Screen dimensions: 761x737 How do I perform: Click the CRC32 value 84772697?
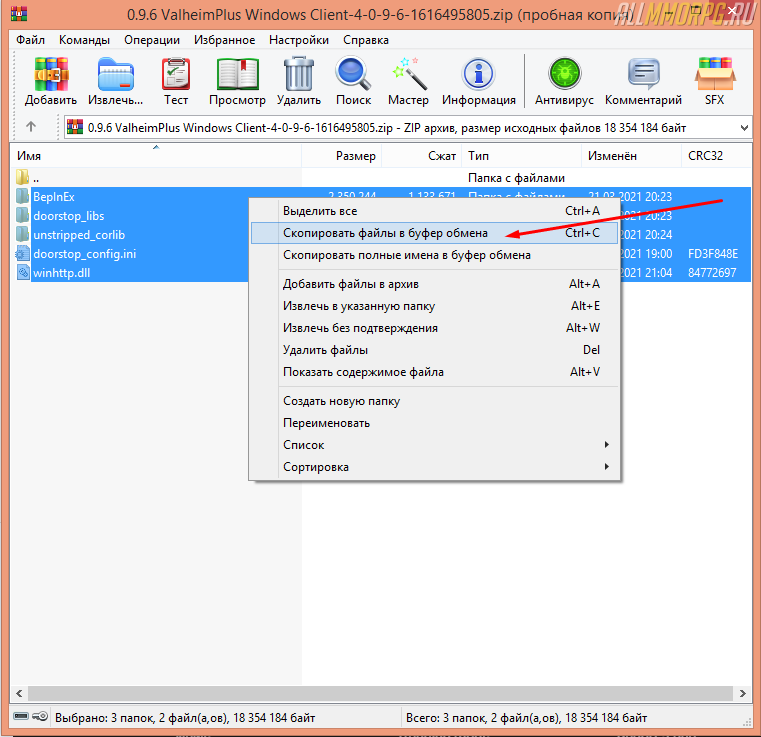(712, 273)
